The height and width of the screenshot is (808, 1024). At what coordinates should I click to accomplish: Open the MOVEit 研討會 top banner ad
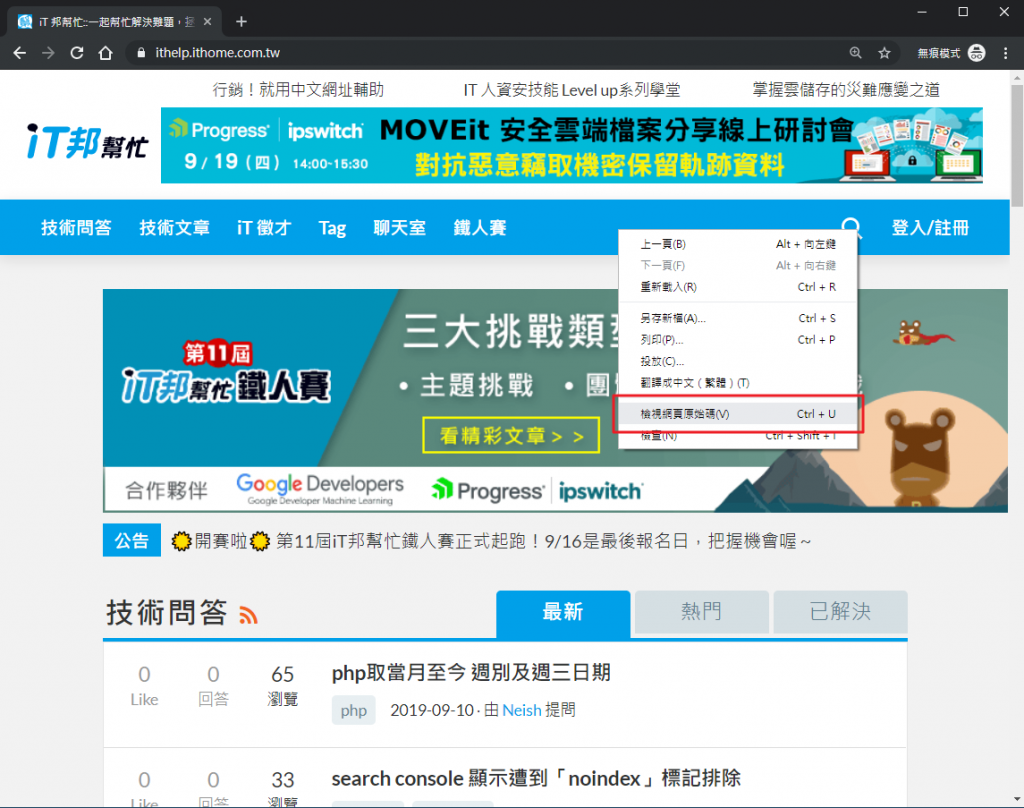[571, 145]
